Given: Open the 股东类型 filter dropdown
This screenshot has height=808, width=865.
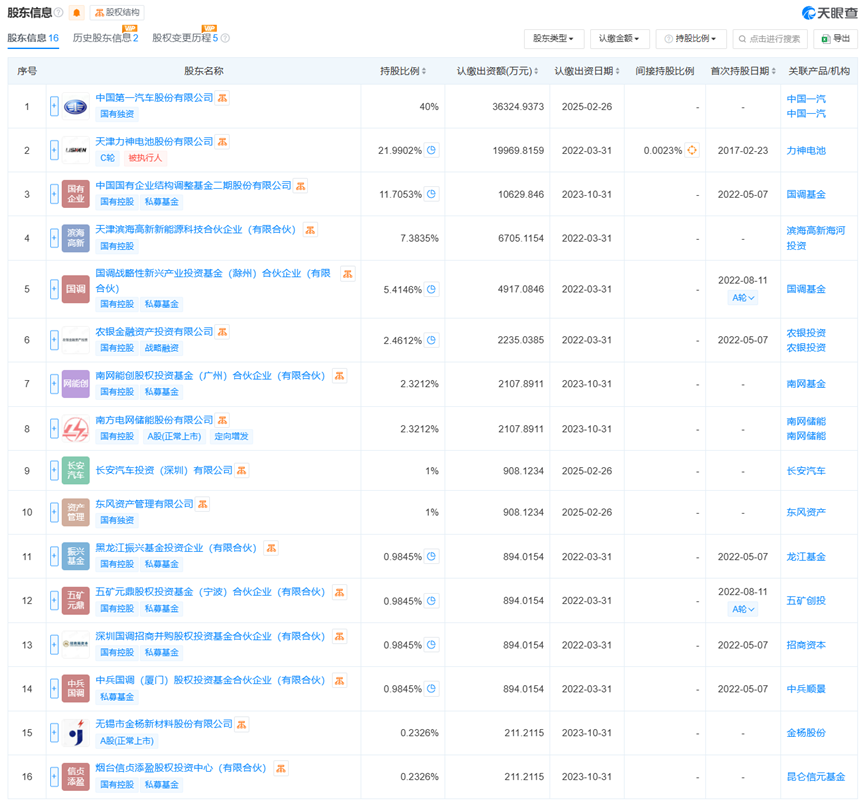Looking at the screenshot, I should 554,39.
